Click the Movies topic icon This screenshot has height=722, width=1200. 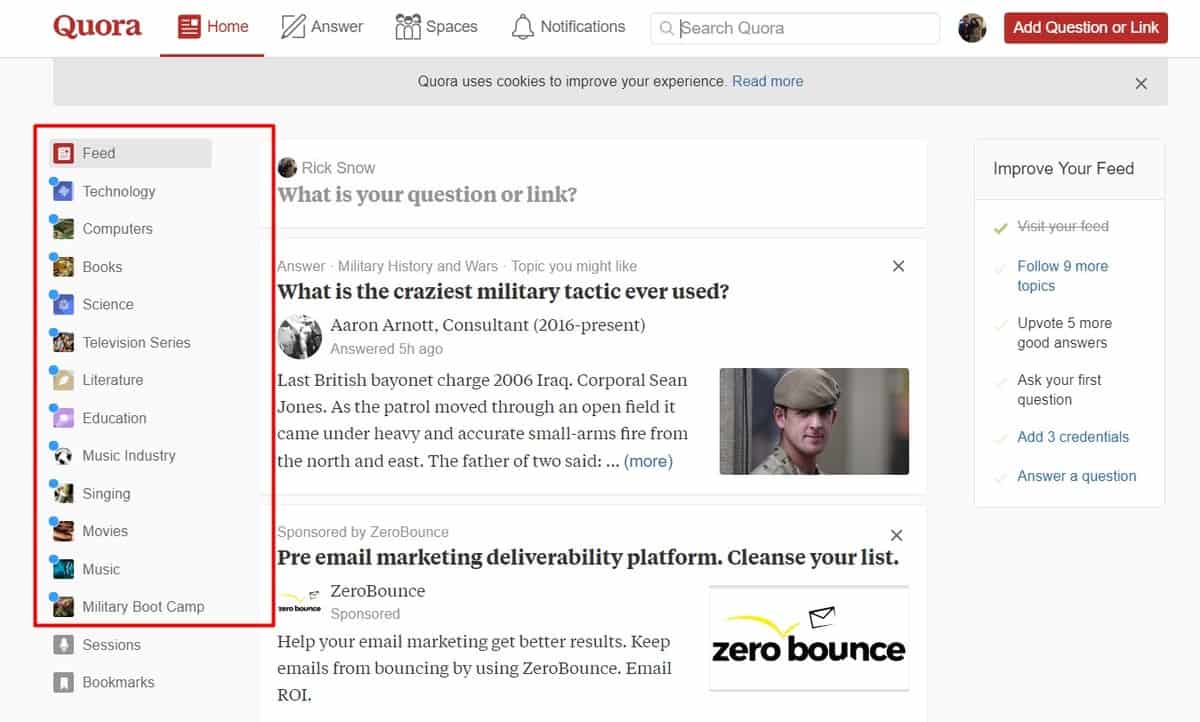[64, 531]
